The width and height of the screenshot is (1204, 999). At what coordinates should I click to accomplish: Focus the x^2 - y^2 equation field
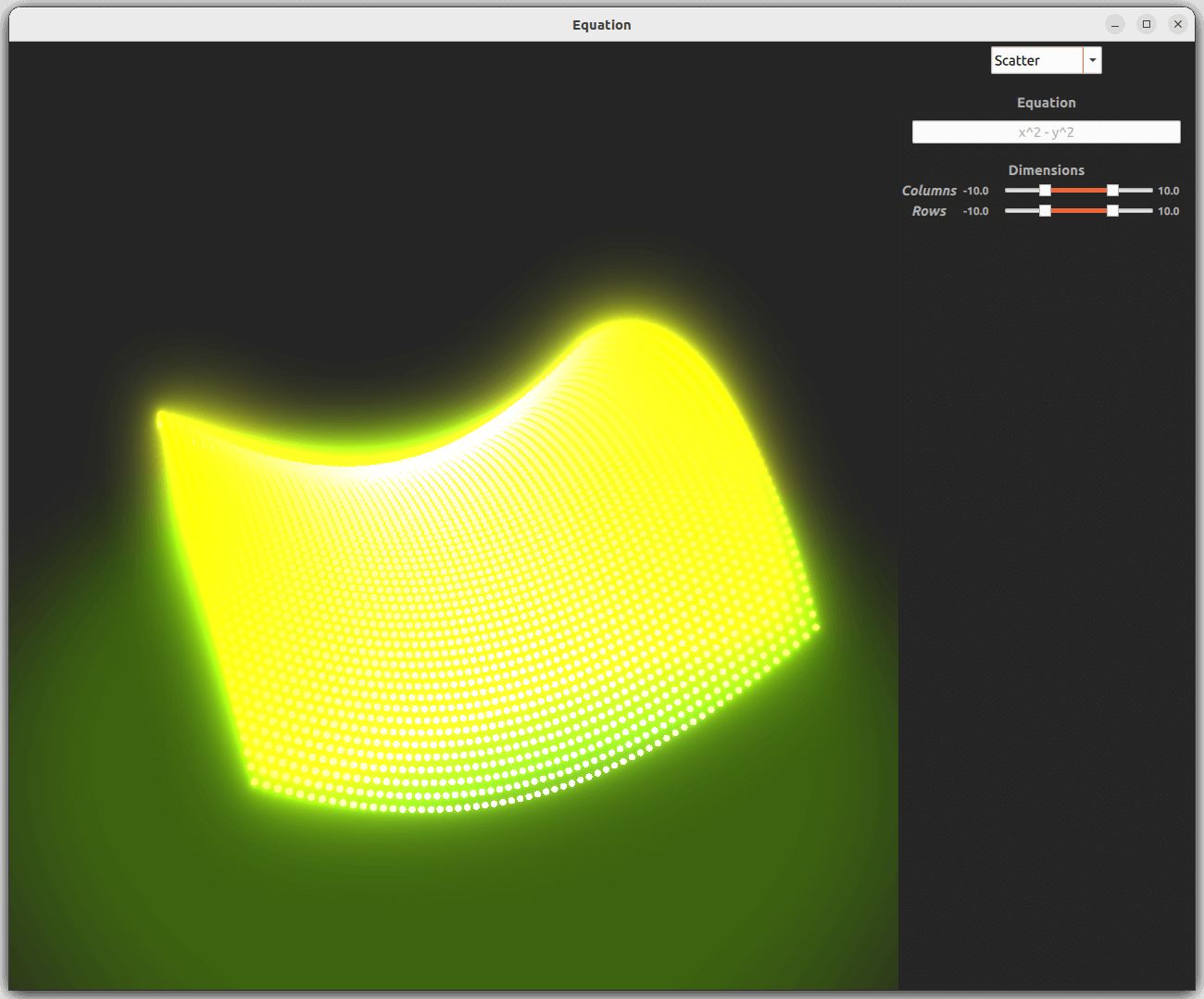pyautogui.click(x=1046, y=132)
